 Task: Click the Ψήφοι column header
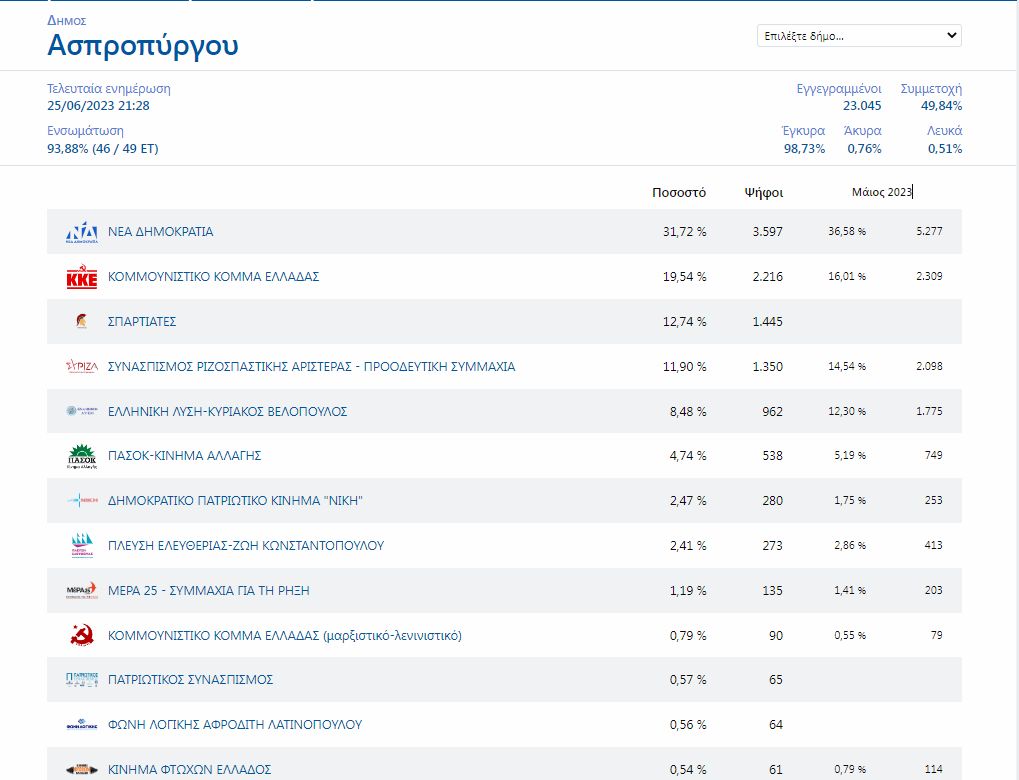[x=764, y=192]
